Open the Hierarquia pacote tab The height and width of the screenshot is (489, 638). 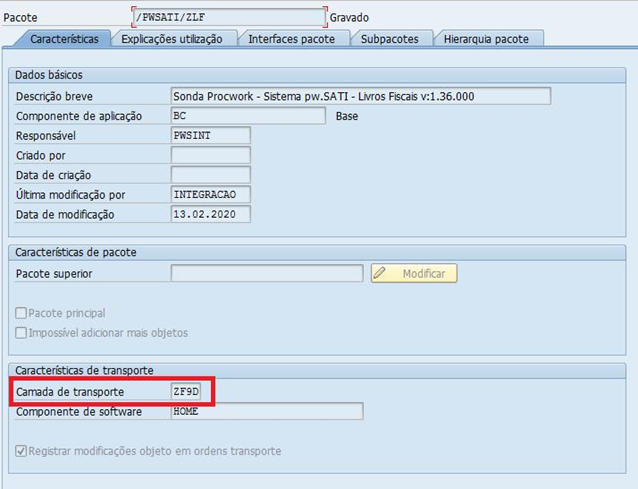pyautogui.click(x=486, y=39)
